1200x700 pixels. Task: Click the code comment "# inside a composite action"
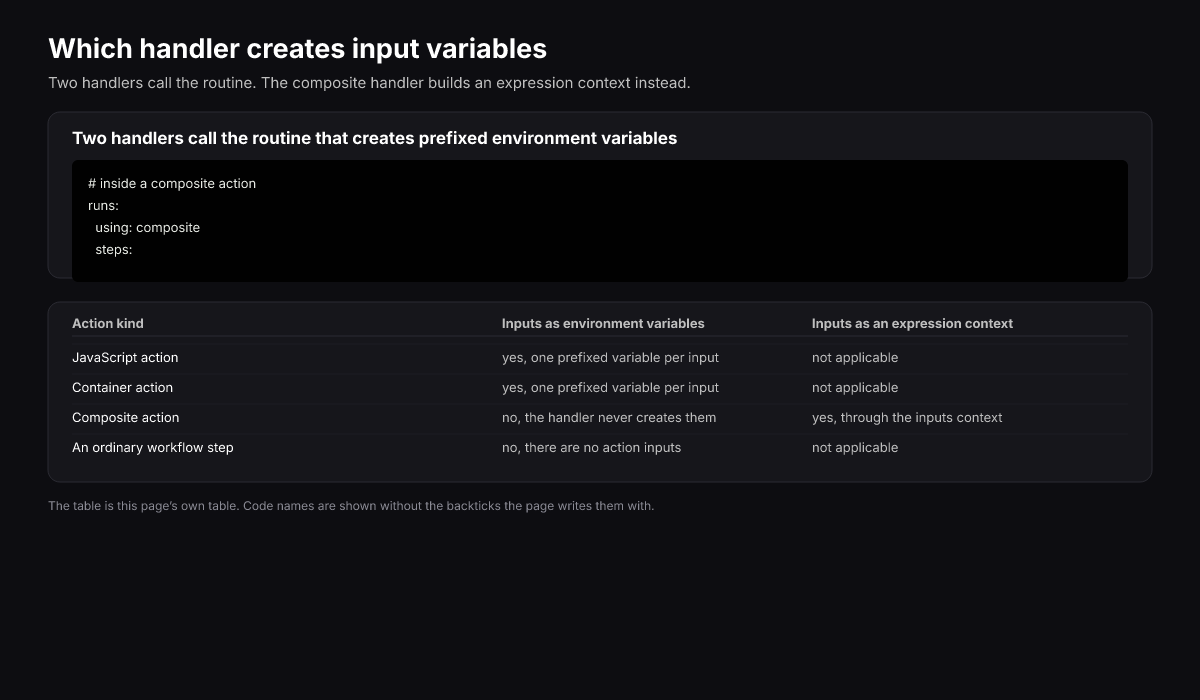click(x=172, y=183)
